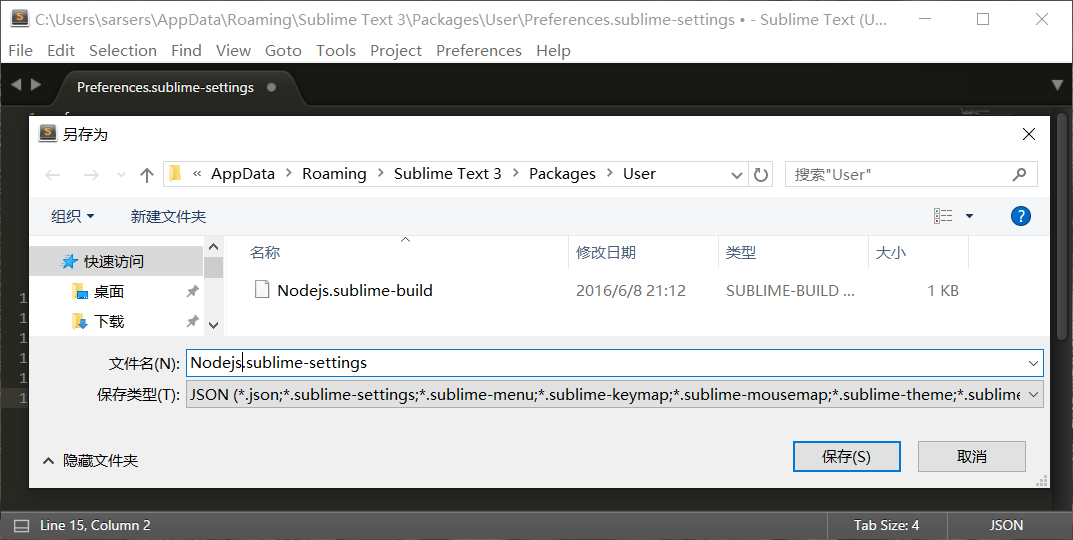Screen dimensions: 1073x540
Task: Click the Back arrow in save dialog
Action: tap(53, 175)
